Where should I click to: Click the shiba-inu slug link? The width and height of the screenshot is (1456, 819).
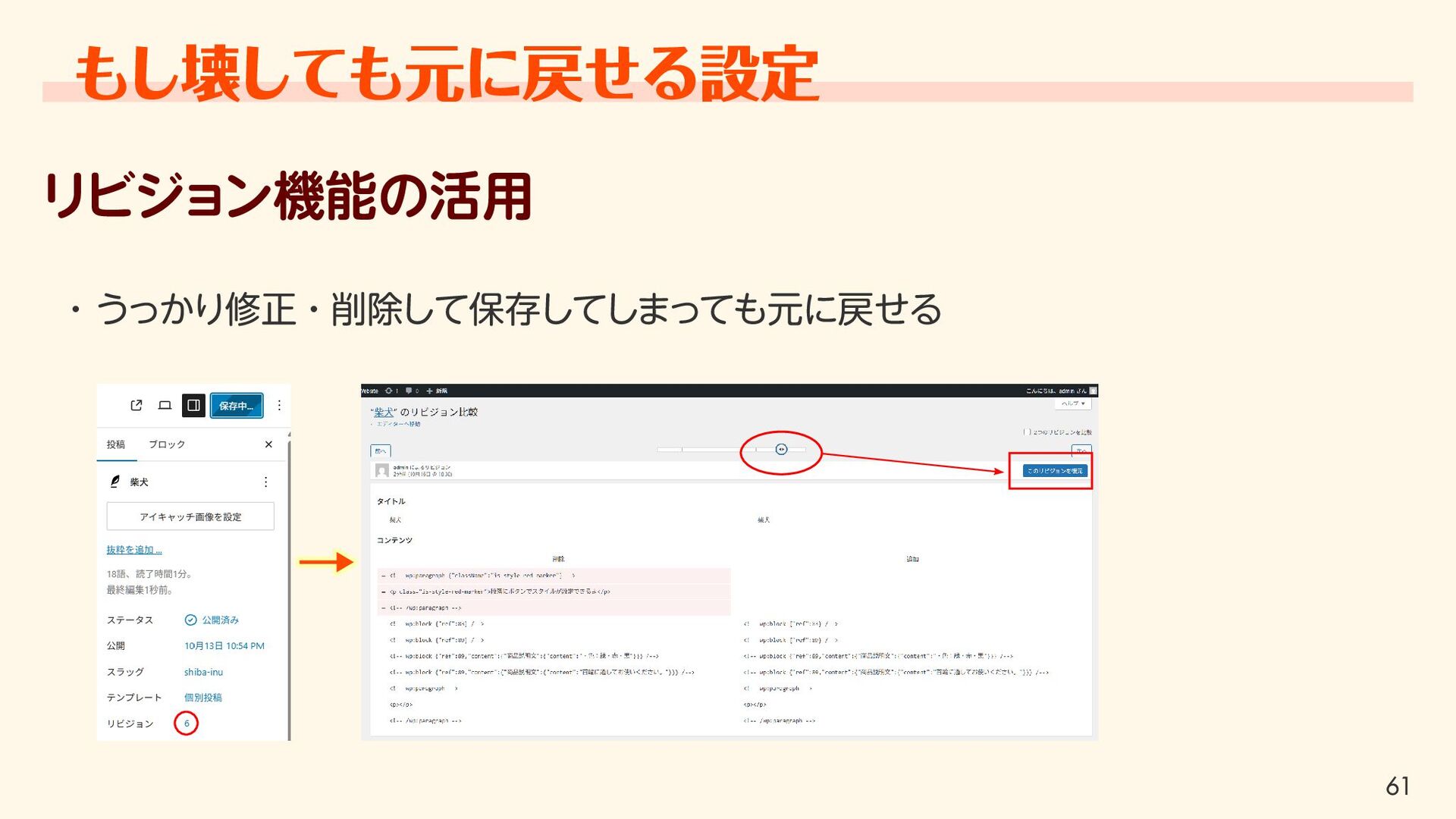click(x=203, y=673)
